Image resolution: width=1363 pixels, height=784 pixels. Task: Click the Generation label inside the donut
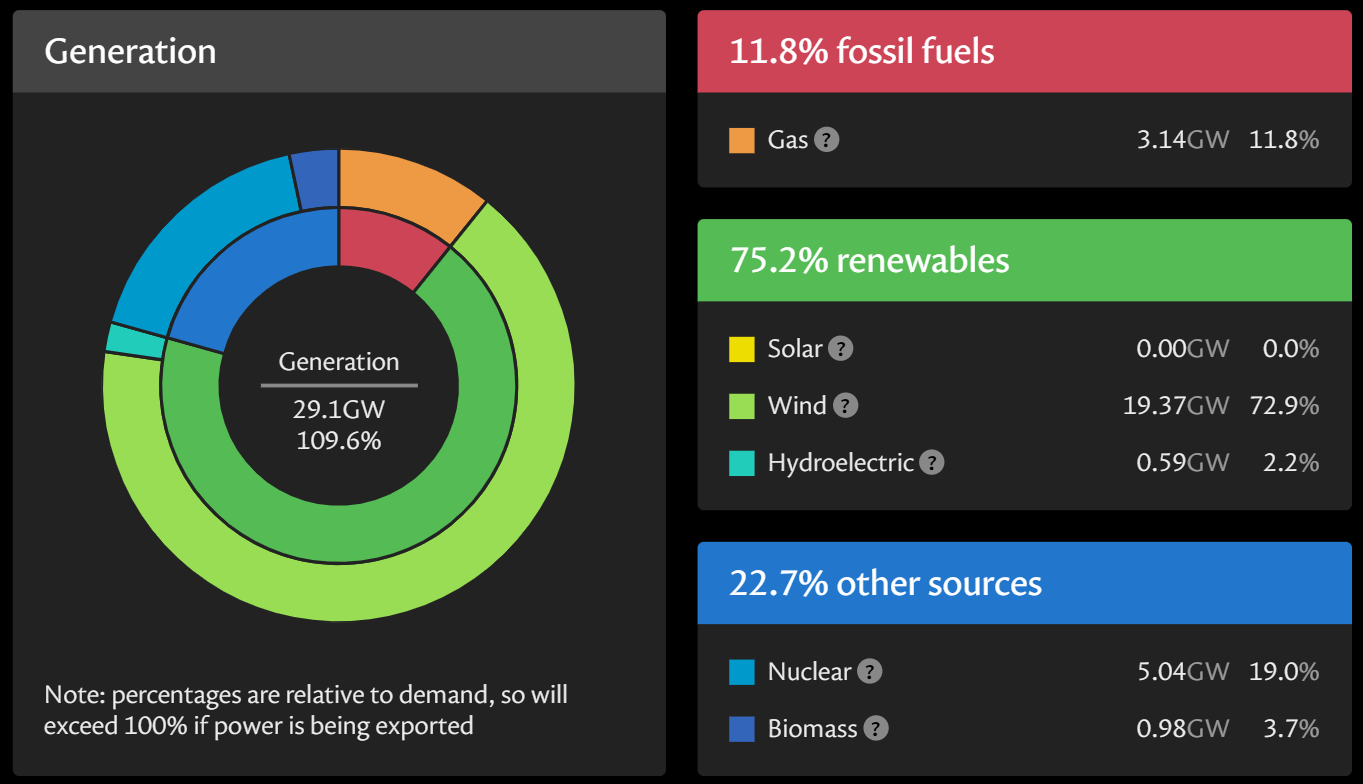coord(339,362)
